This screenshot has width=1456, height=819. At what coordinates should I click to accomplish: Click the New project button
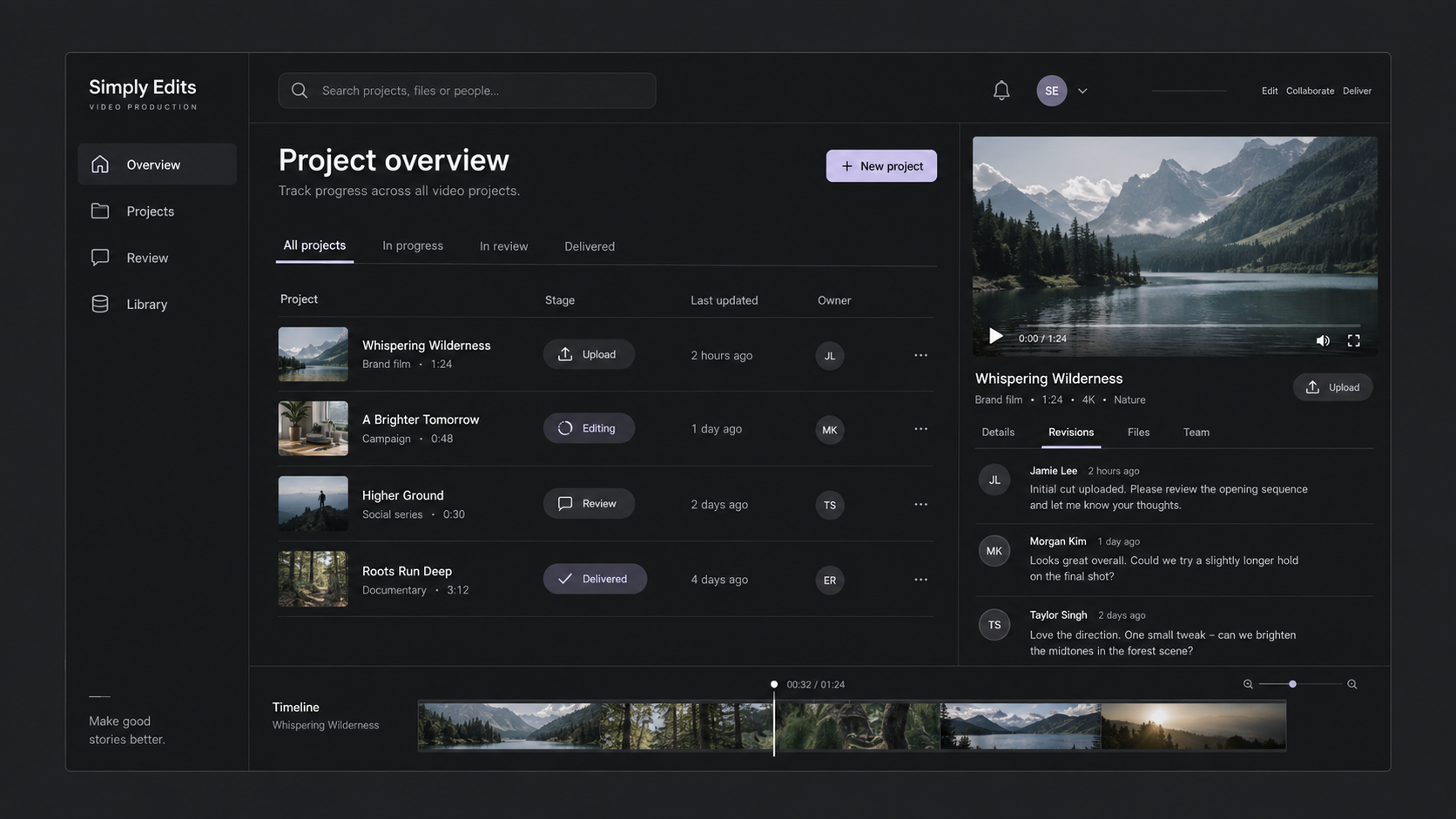coord(881,165)
